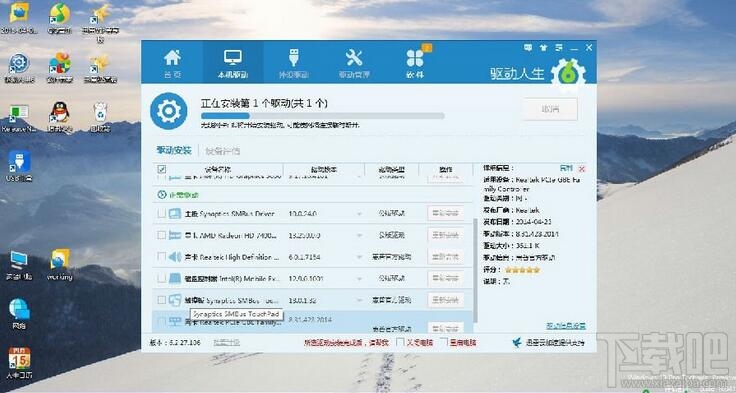Toggle the select-all checkbox in table header
Image resolution: width=736 pixels, height=393 pixels.
point(161,169)
